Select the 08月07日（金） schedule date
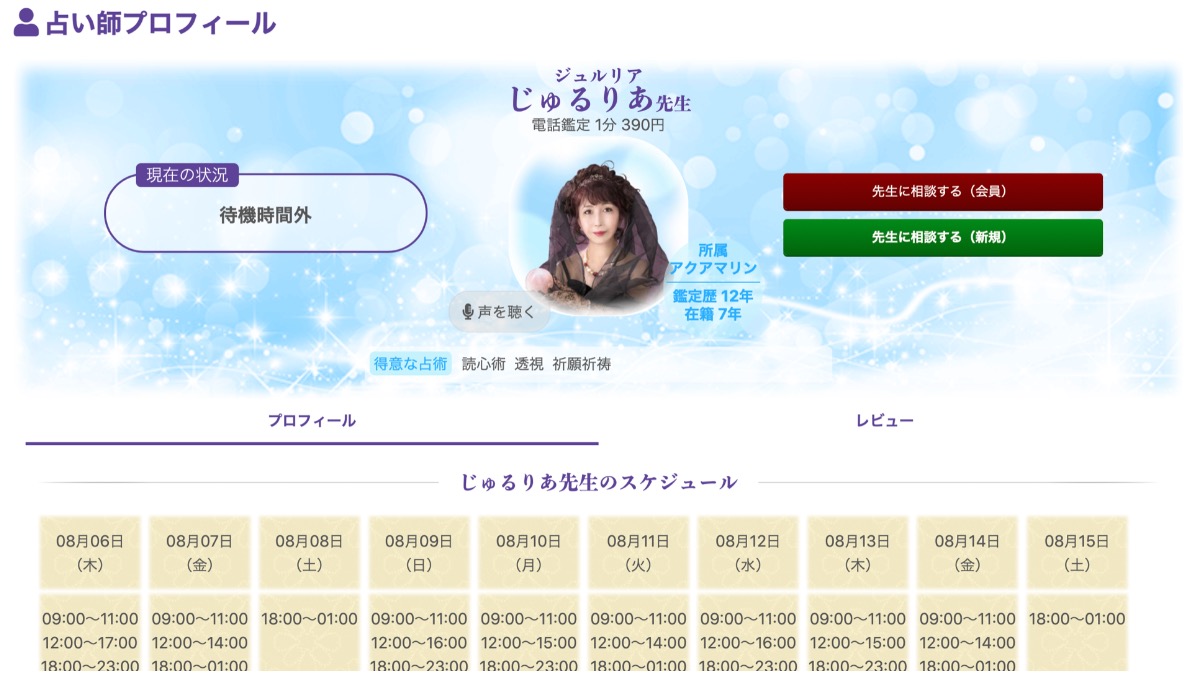The width and height of the screenshot is (1200, 675). 199,552
